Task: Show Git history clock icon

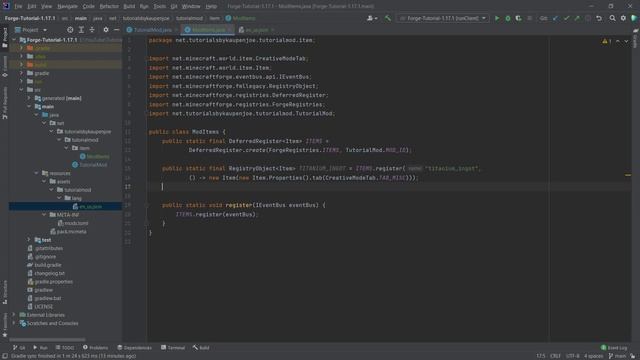Action: [588, 18]
